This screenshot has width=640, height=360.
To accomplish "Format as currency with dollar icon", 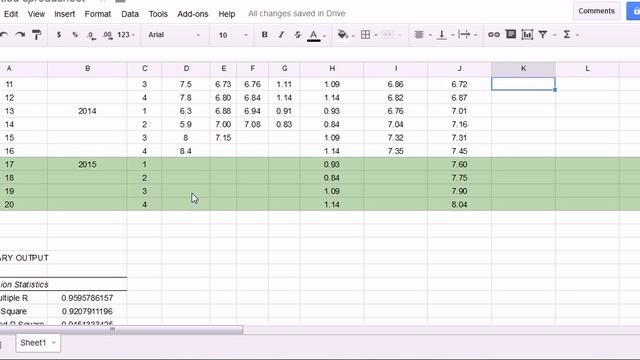I will tap(59, 35).
